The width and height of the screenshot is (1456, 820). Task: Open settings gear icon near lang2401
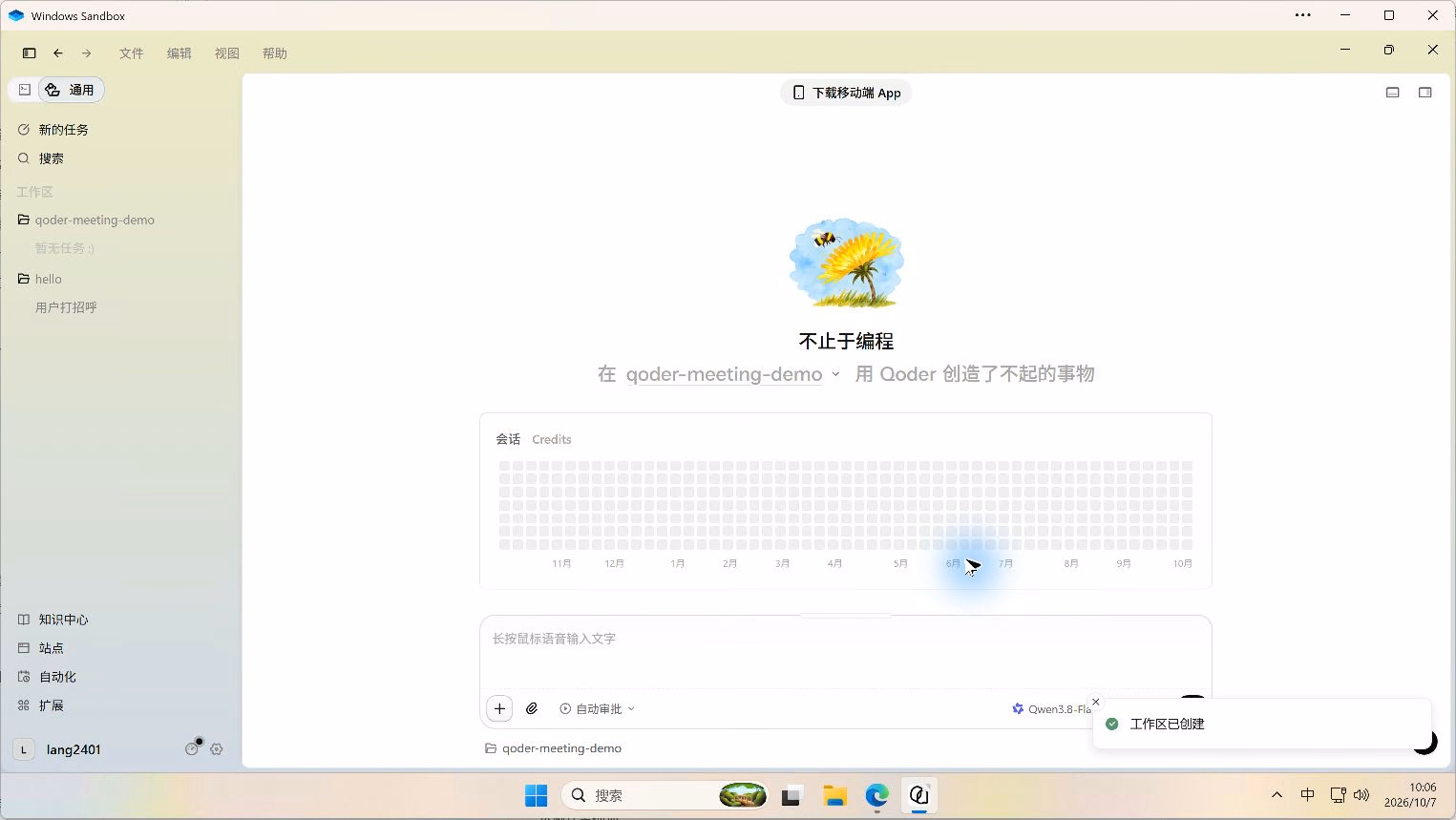tap(217, 749)
